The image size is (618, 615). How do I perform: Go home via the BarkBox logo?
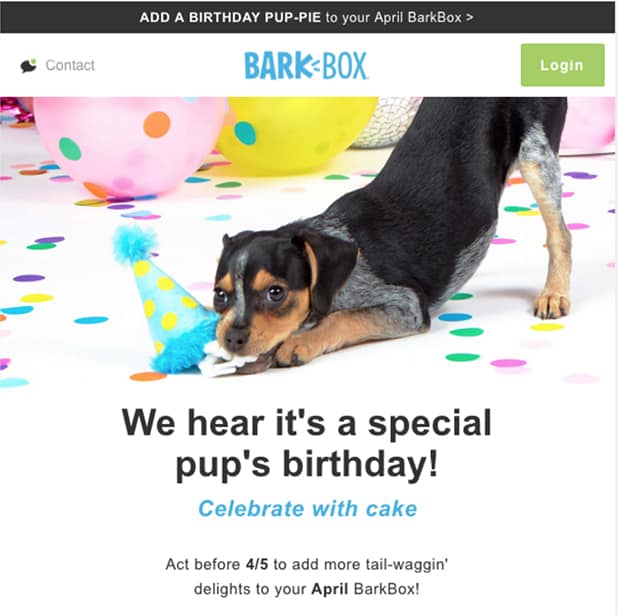coord(307,65)
